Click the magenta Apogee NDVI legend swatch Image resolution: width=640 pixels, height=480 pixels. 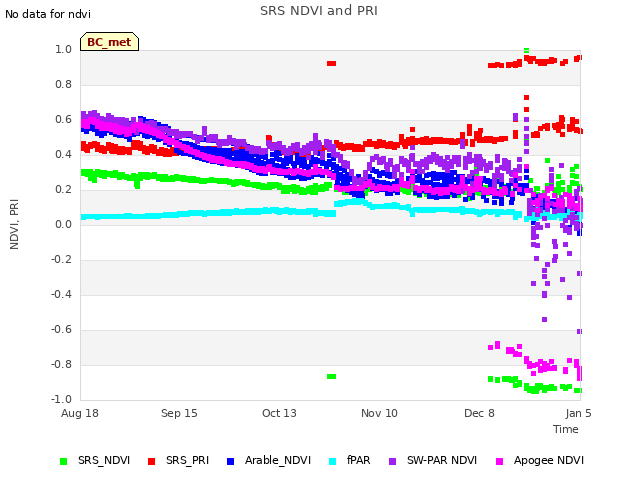pos(499,461)
